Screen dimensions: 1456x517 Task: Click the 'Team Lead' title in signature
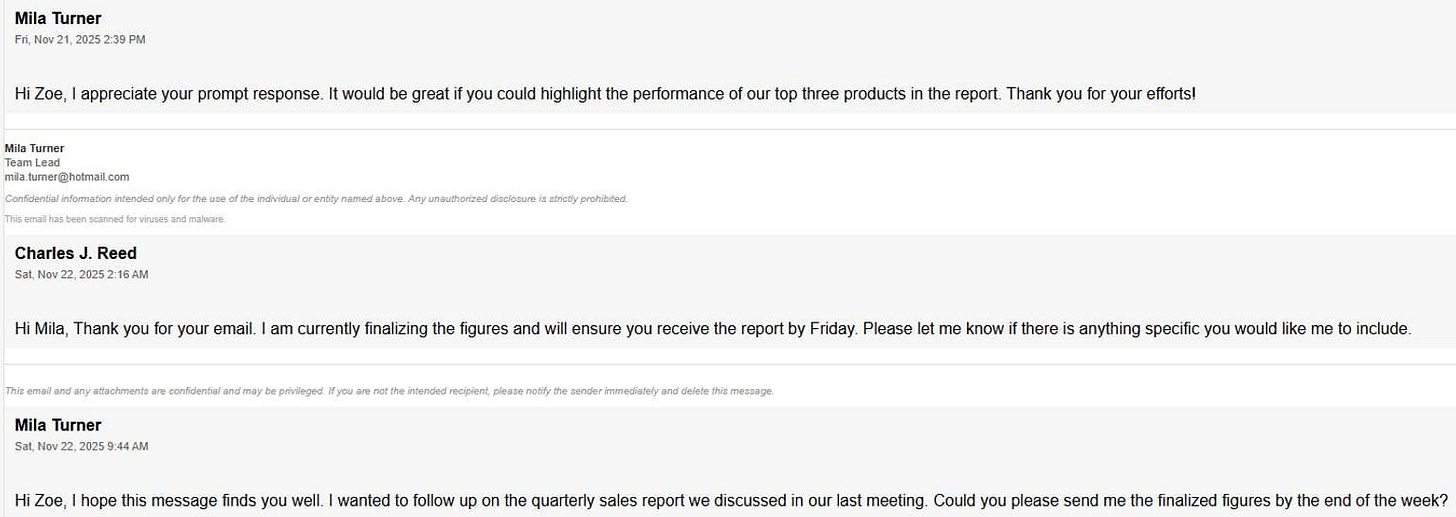tap(32, 163)
